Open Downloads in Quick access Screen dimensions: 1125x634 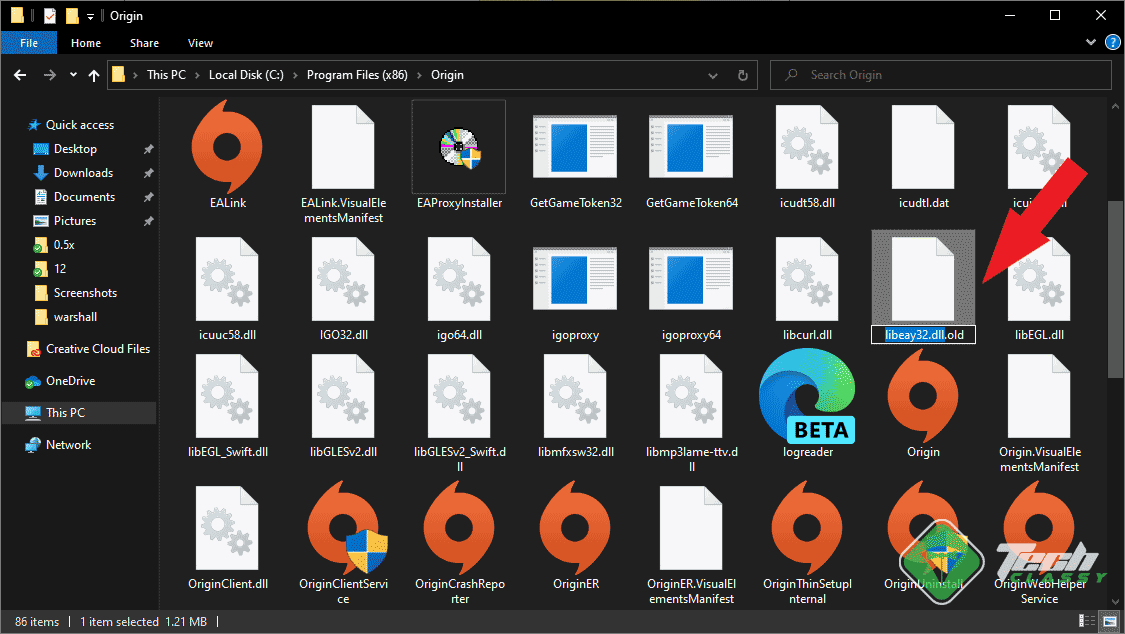pos(83,173)
